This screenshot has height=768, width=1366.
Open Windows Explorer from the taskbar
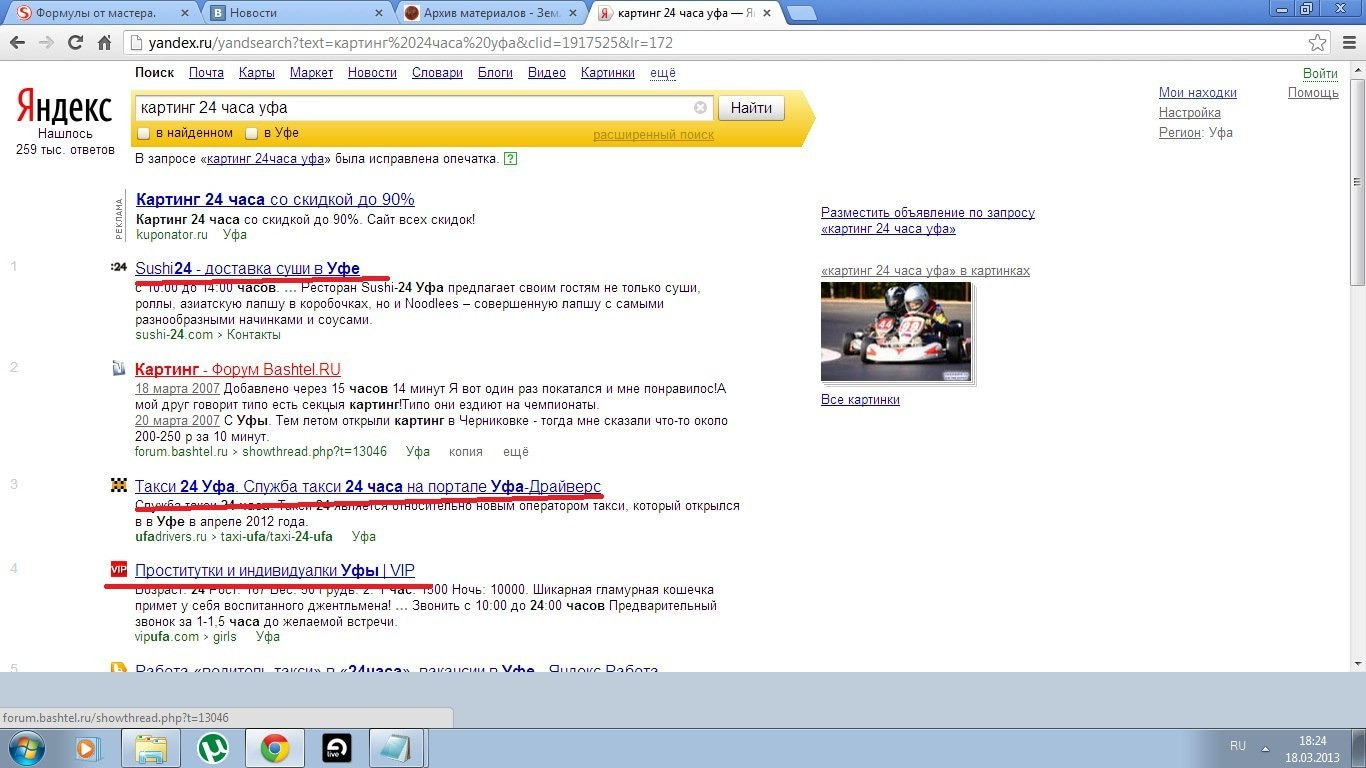151,748
